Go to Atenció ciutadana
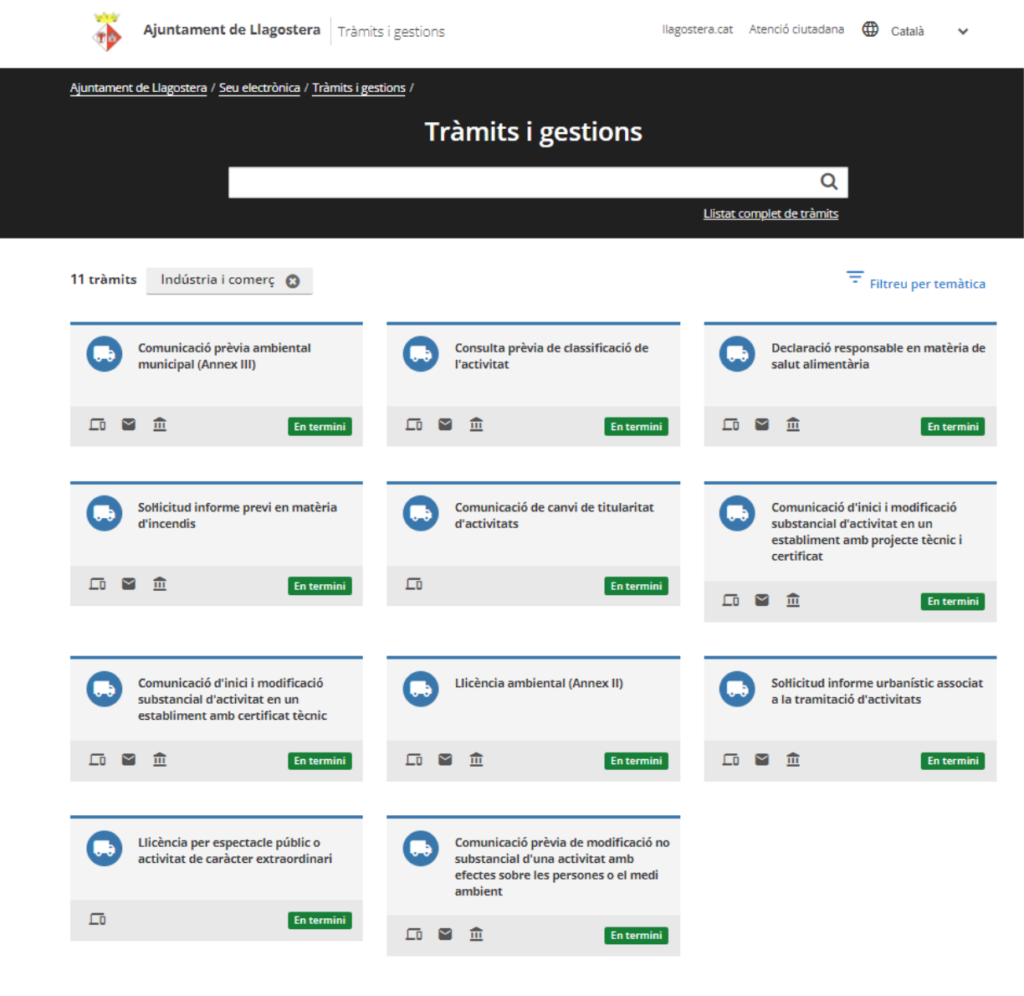The image size is (1024, 996). 796,30
